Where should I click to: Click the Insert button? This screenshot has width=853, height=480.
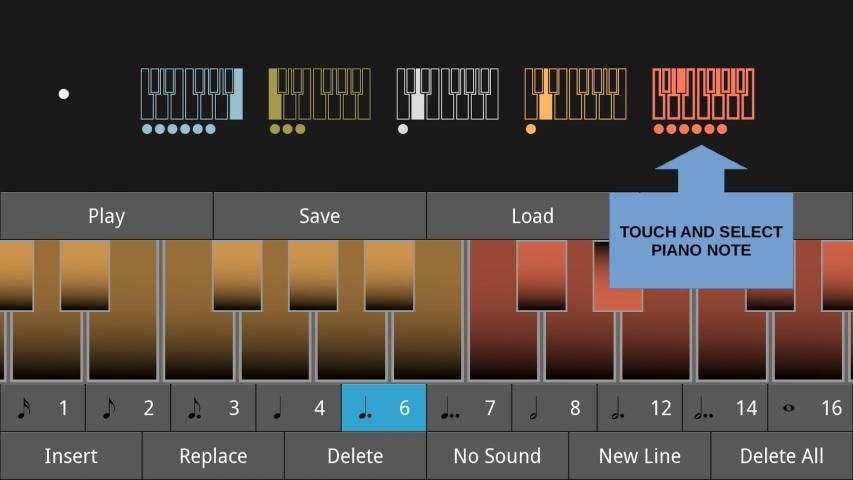pos(71,456)
